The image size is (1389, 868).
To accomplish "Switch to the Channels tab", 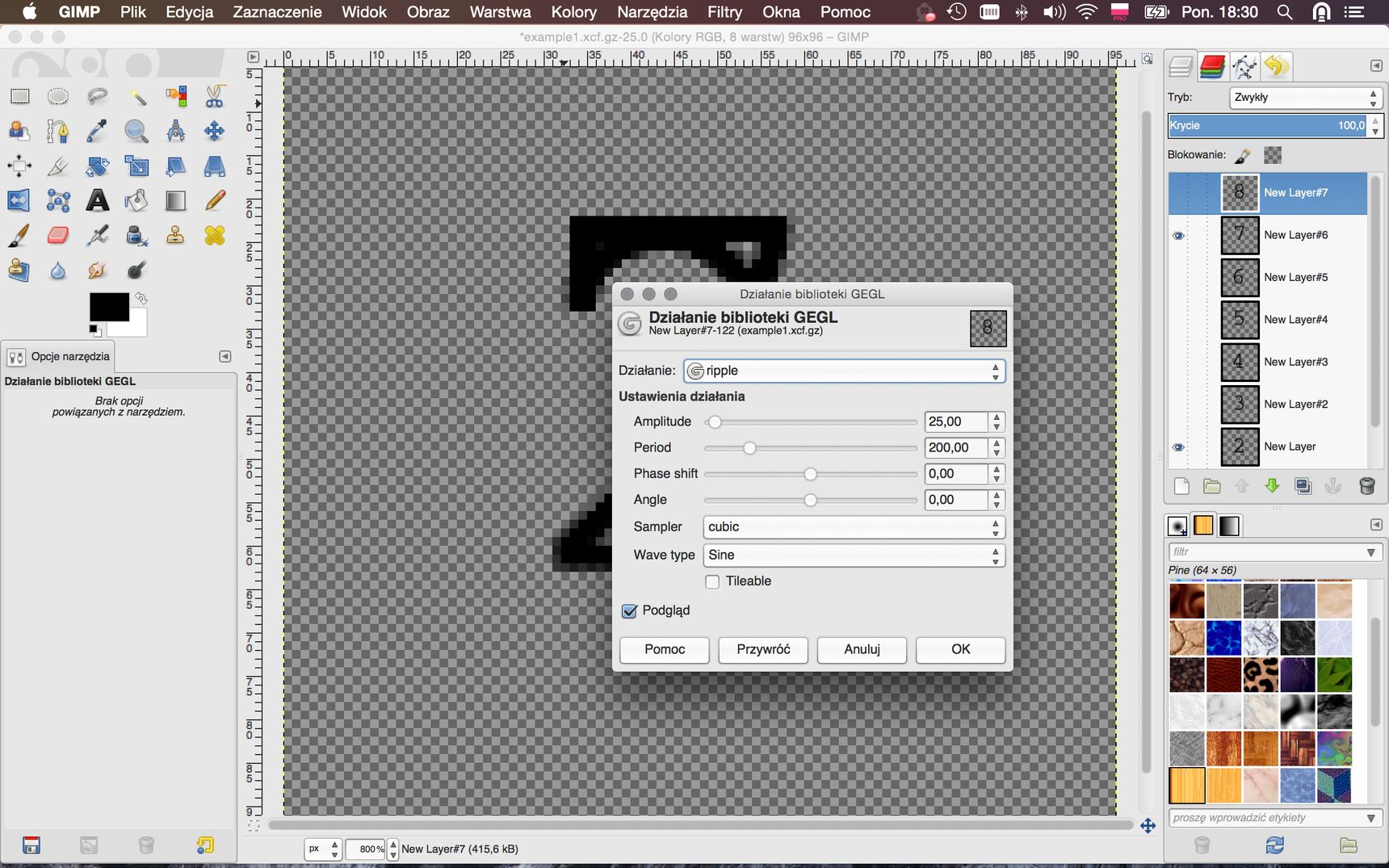I will [1212, 66].
